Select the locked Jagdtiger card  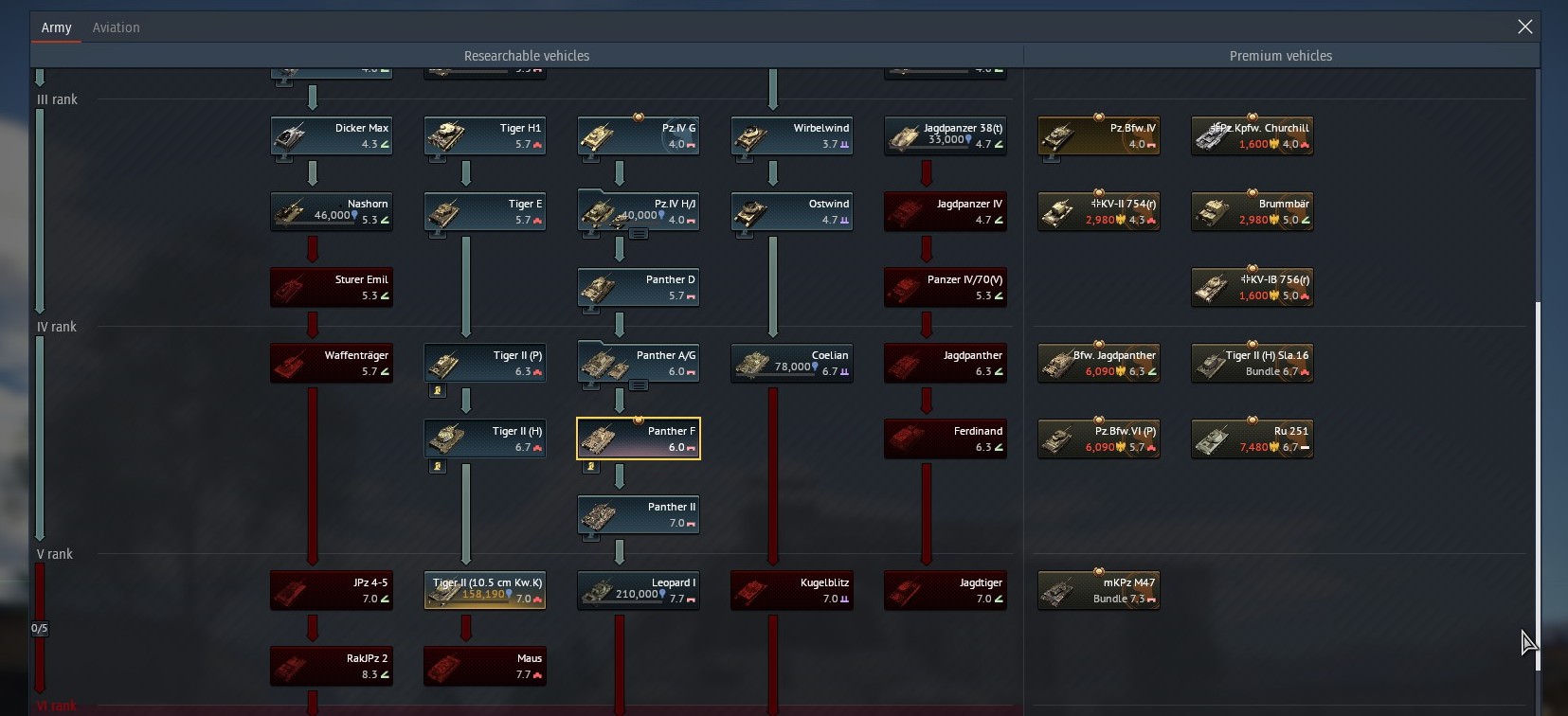click(946, 590)
